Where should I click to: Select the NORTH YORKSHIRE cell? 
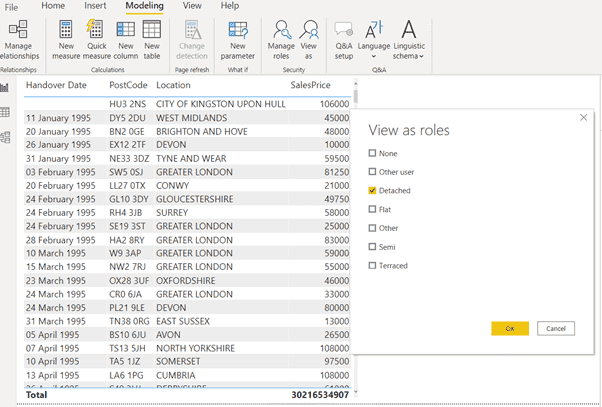[195, 348]
